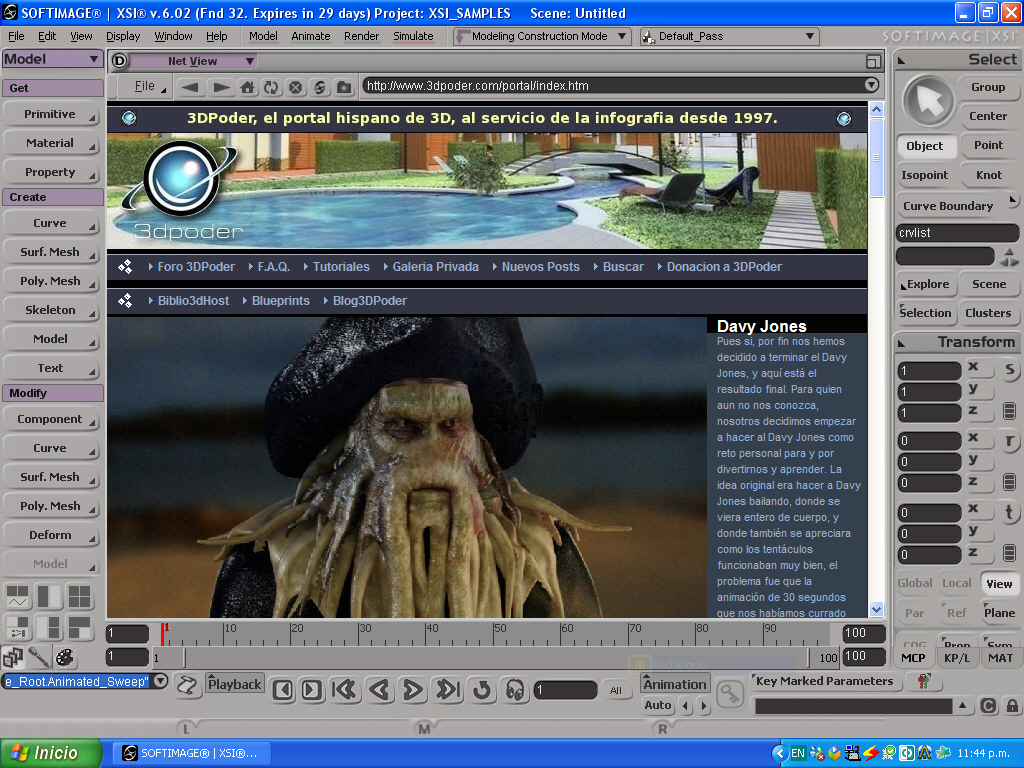The width and height of the screenshot is (1024, 768).
Task: Switch transform mode to Global
Action: [x=914, y=583]
